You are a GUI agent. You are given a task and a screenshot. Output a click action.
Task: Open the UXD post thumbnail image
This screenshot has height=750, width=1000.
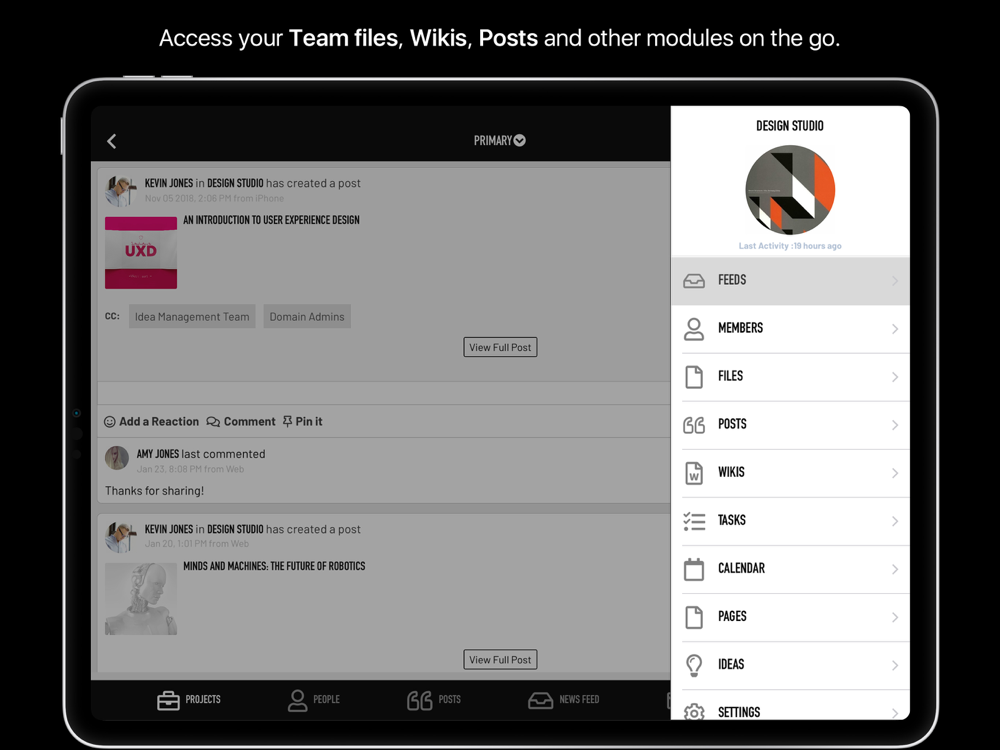[141, 253]
